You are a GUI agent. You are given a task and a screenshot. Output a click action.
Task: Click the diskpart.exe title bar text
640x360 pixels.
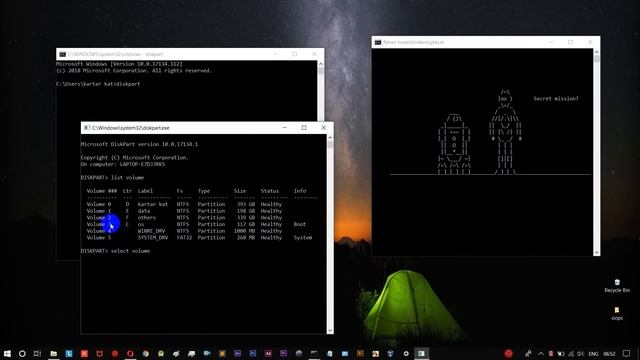click(x=131, y=128)
